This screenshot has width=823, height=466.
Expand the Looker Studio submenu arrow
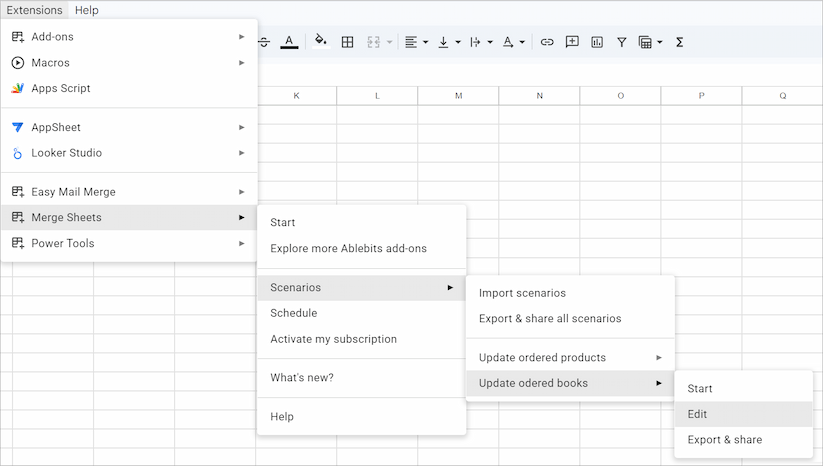pyautogui.click(x=241, y=153)
